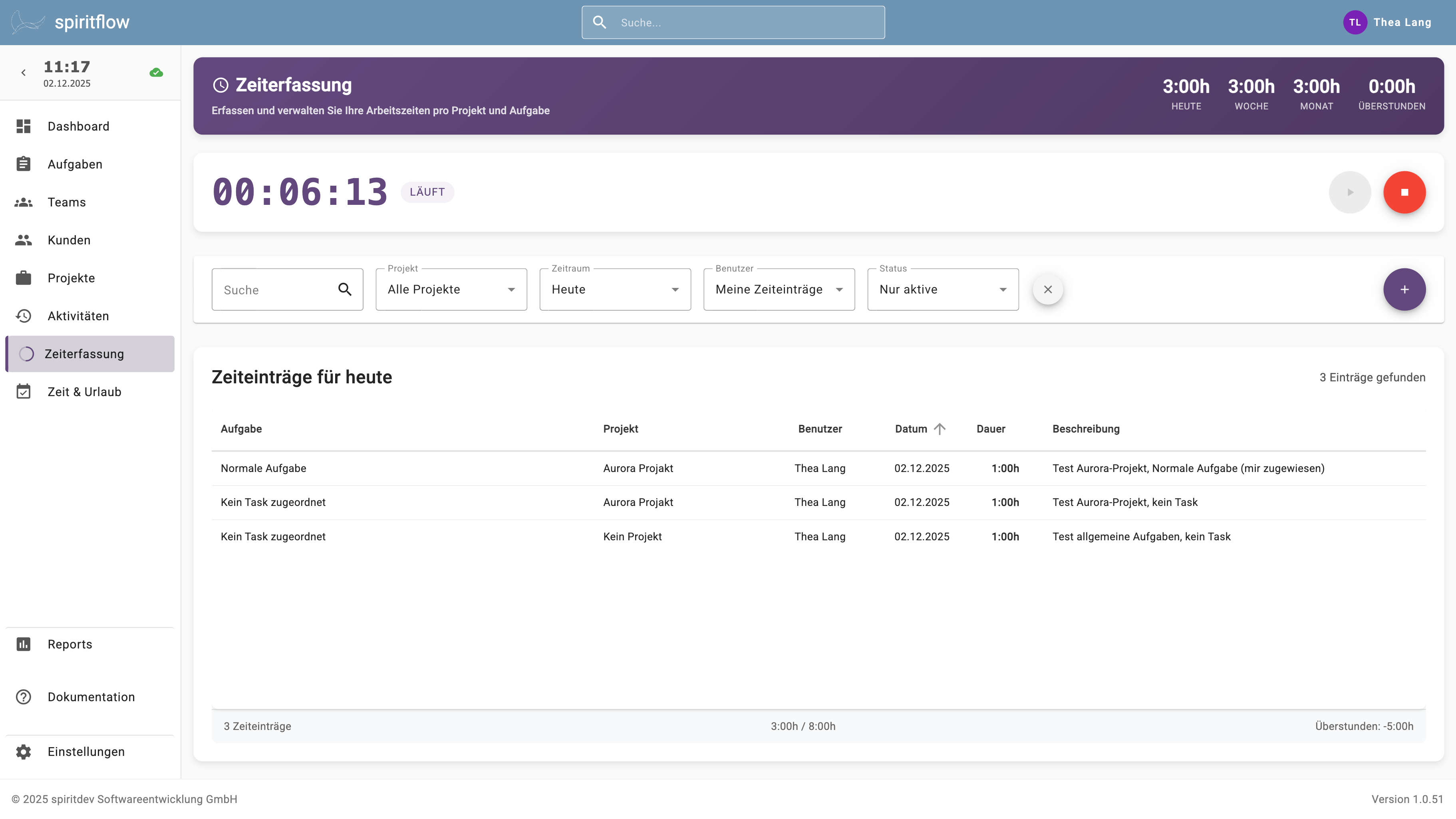The width and height of the screenshot is (1456, 819).
Task: Click the spiritflow bird logo
Action: [x=28, y=22]
